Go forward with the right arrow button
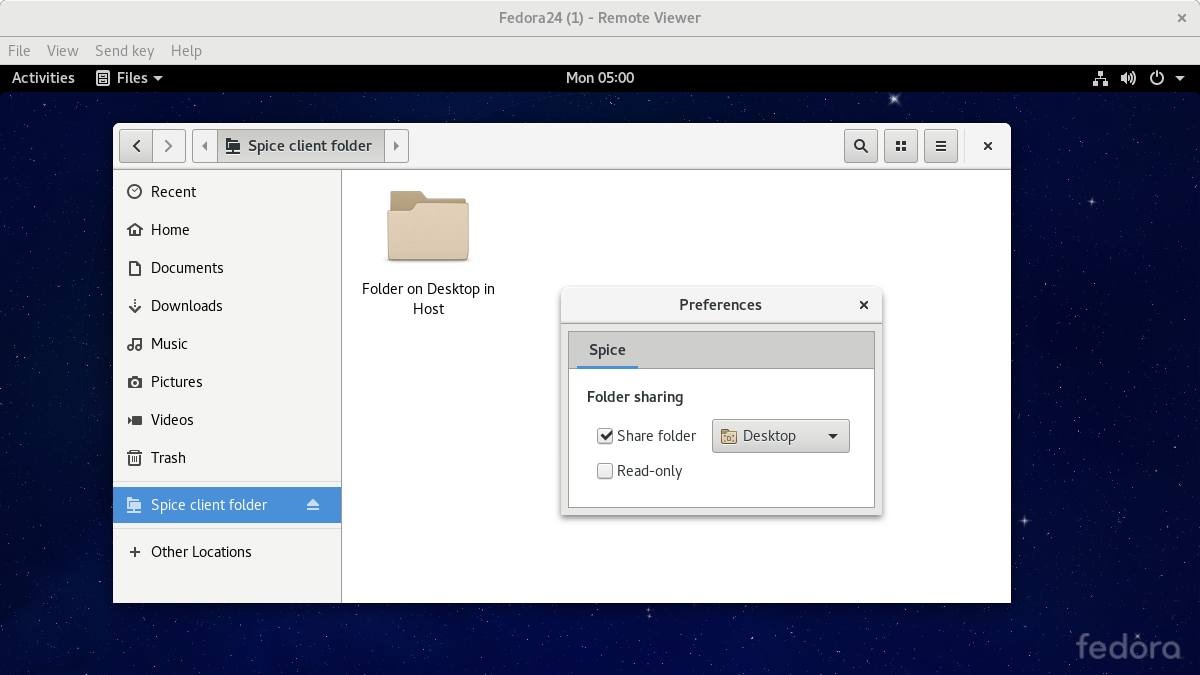The image size is (1200, 675). pyautogui.click(x=169, y=146)
